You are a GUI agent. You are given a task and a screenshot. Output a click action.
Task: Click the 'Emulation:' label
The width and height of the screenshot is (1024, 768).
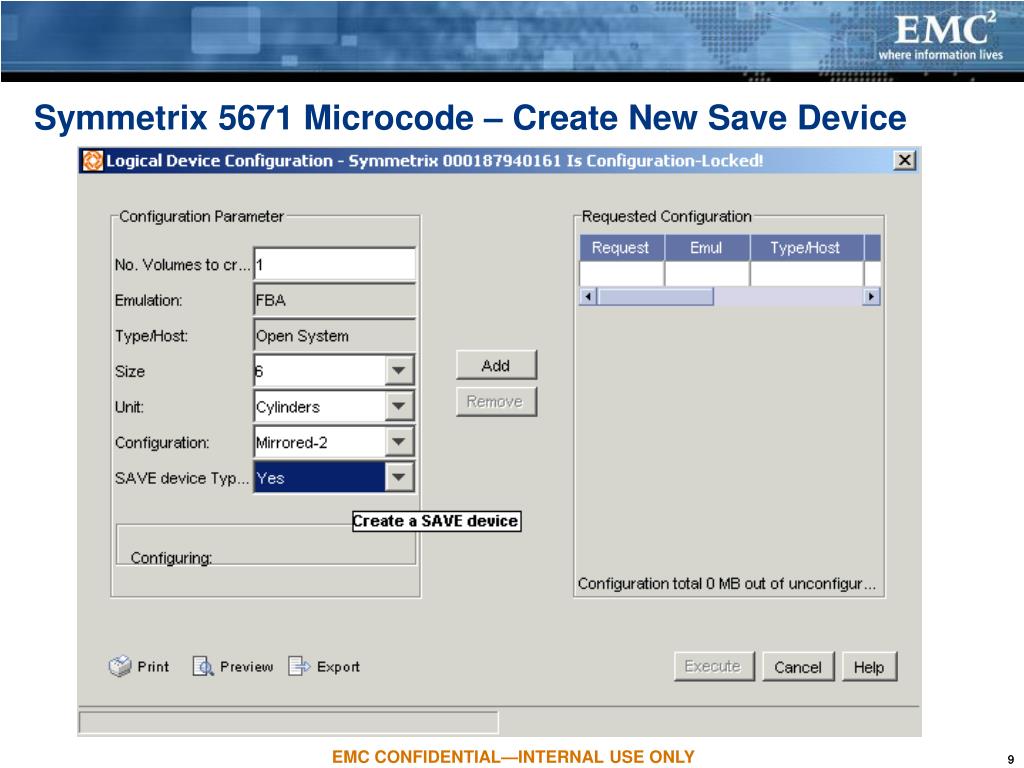pos(148,300)
